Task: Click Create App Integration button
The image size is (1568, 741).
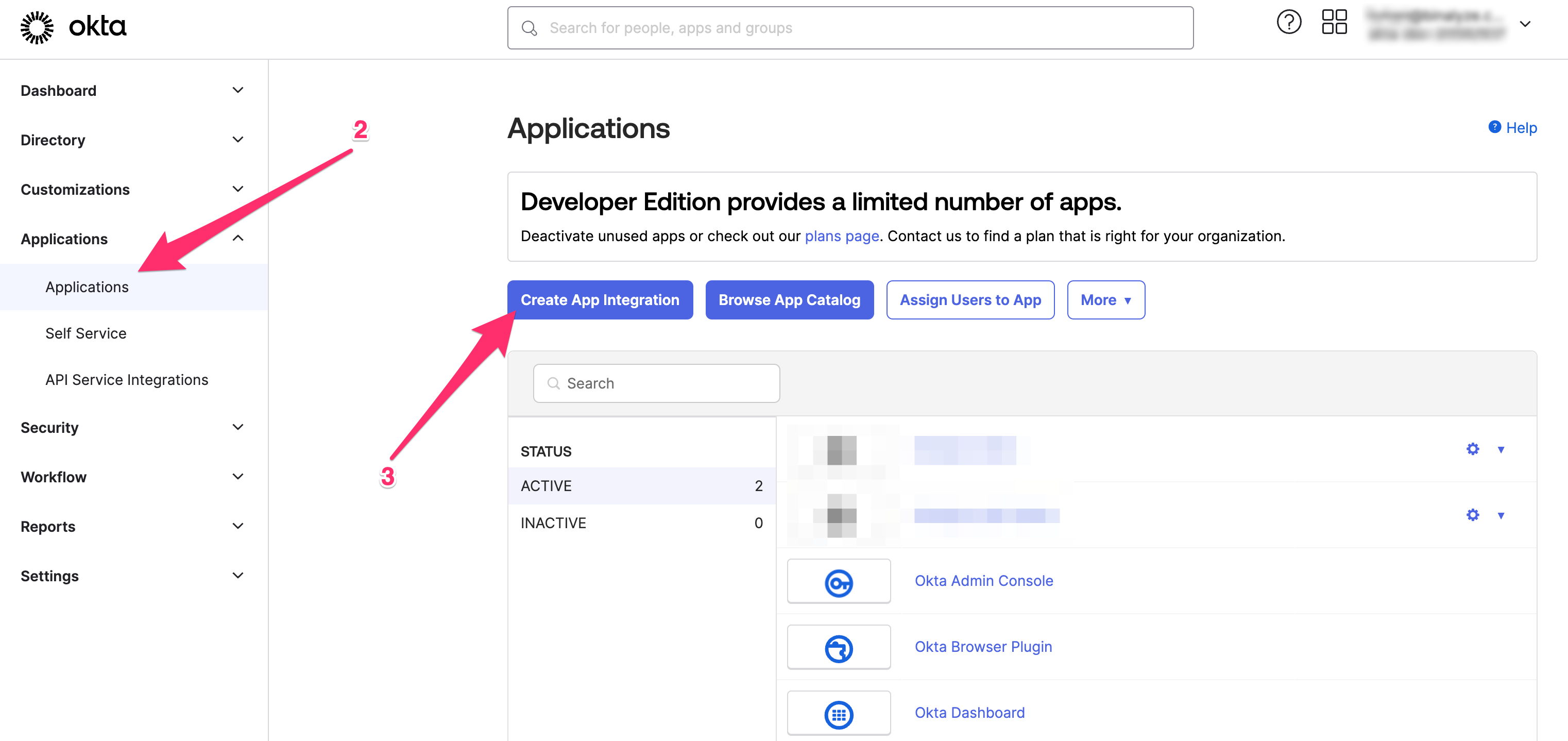Action: [599, 300]
